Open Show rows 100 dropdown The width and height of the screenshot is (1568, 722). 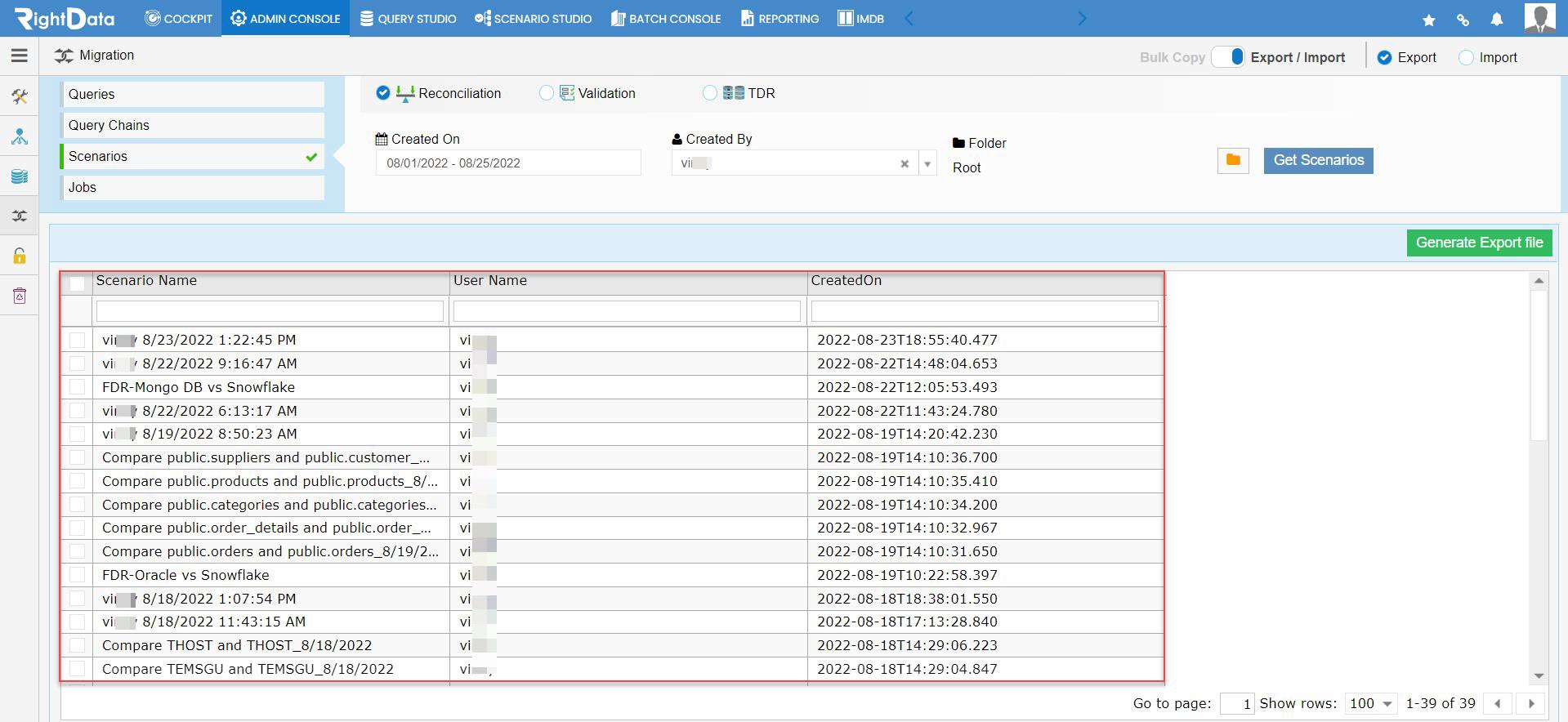pos(1371,703)
